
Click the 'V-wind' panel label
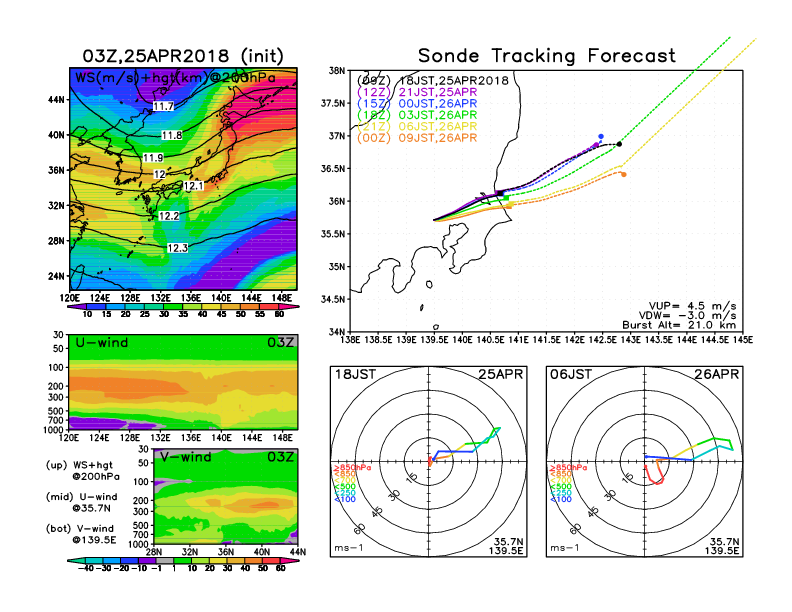click(186, 457)
